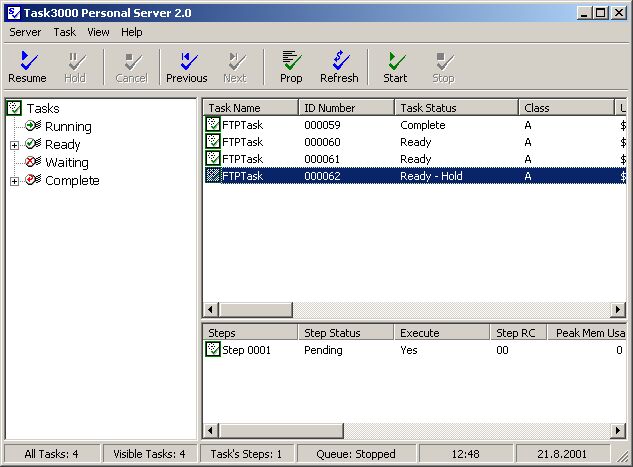This screenshot has height=467, width=633.
Task: Expand the Ready tree node
Action: (x=15, y=145)
